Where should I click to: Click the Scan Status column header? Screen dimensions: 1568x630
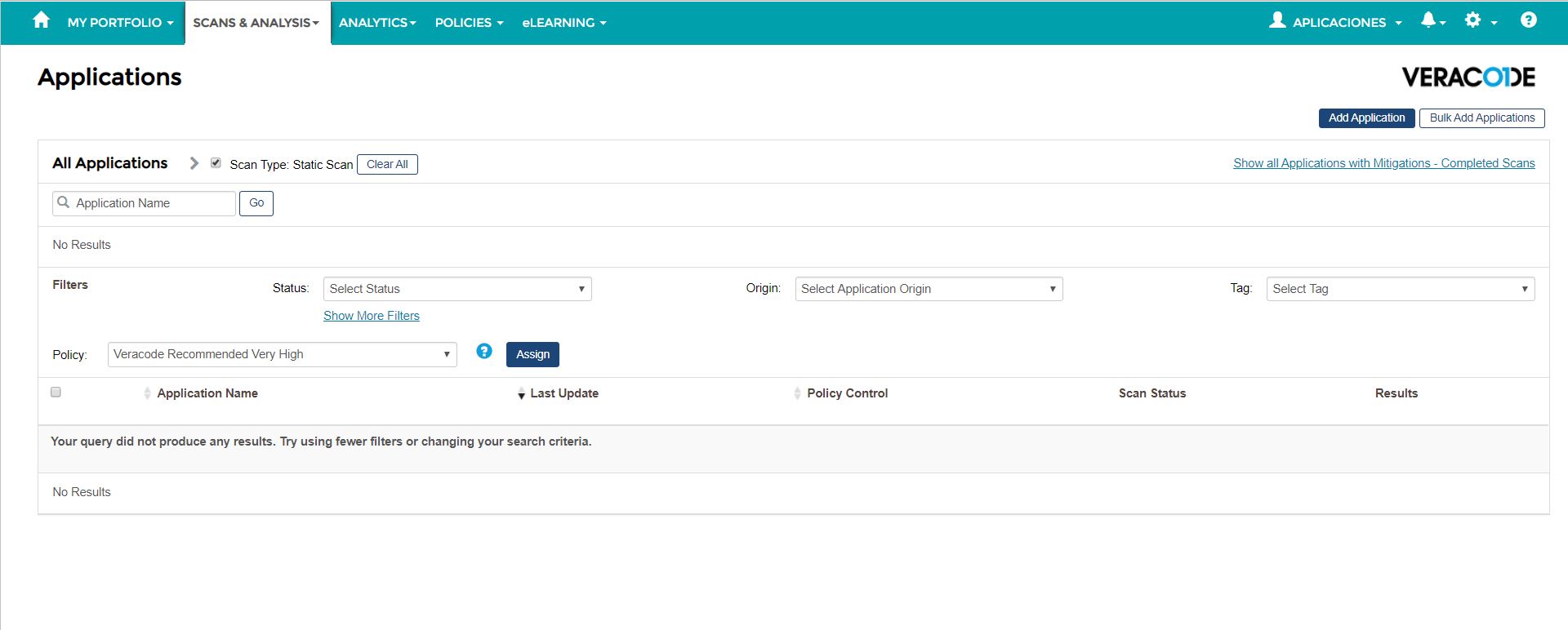[1152, 393]
